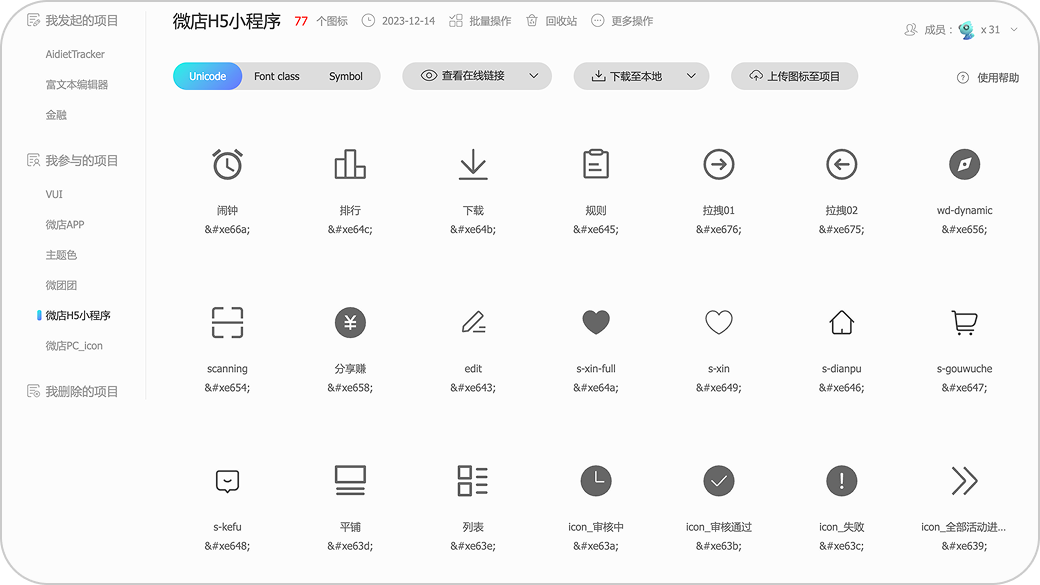
Task: Click the member avatar icon
Action: [966, 30]
